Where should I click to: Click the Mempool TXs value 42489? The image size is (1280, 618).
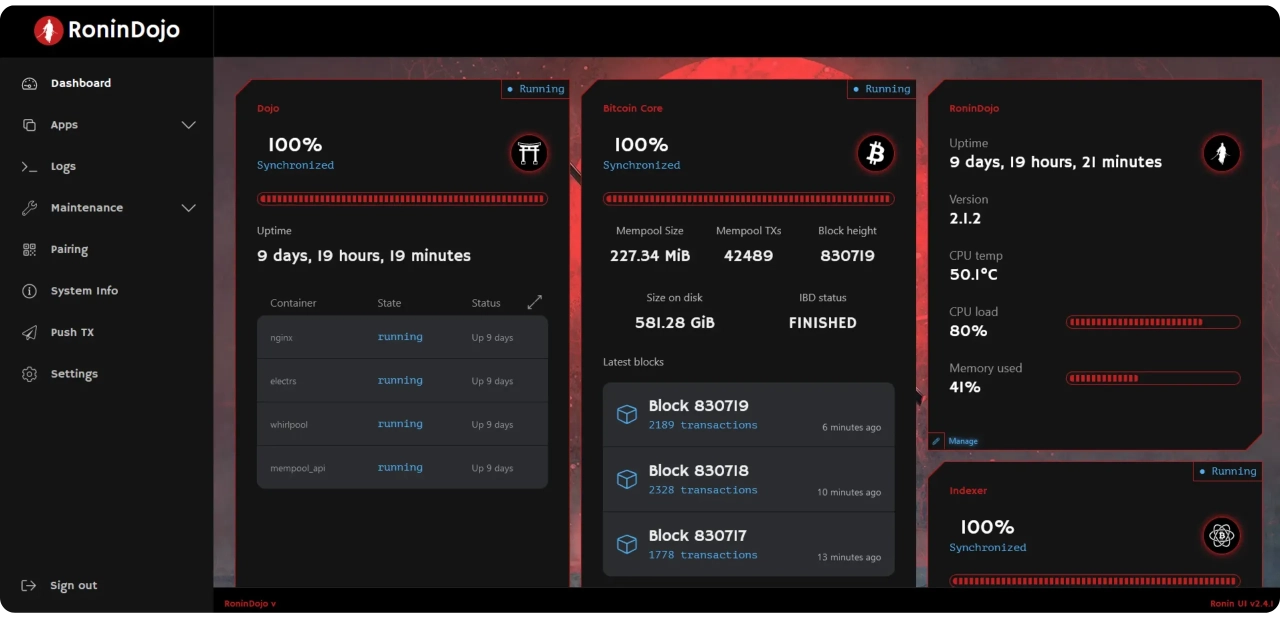point(749,256)
